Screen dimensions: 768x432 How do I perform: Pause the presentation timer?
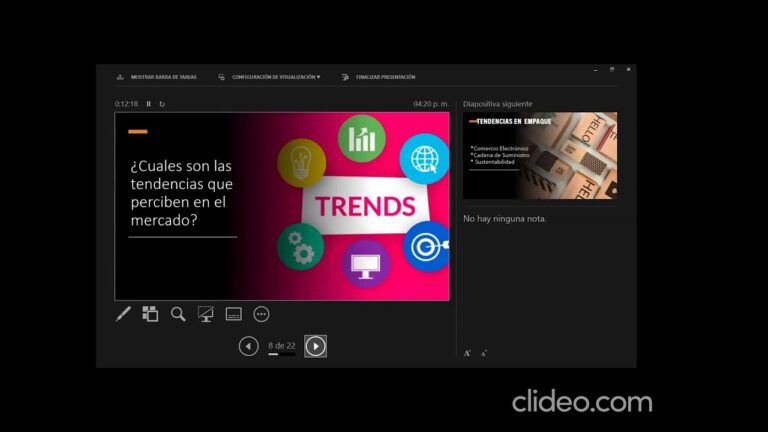148,104
